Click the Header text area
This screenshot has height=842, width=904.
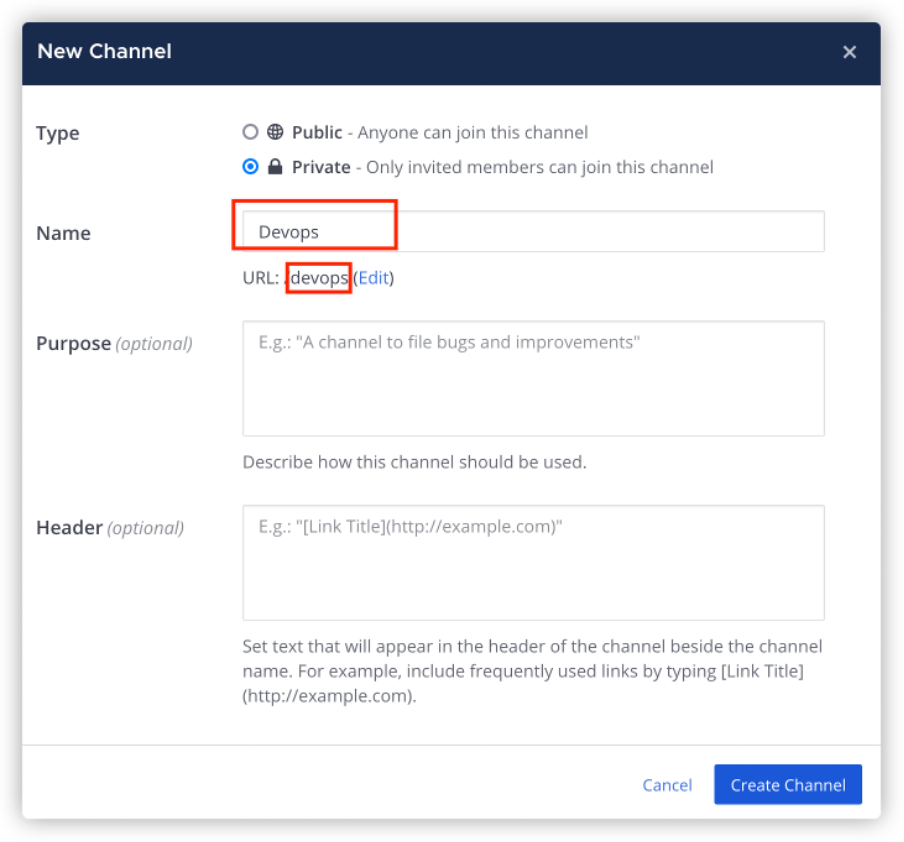point(533,560)
